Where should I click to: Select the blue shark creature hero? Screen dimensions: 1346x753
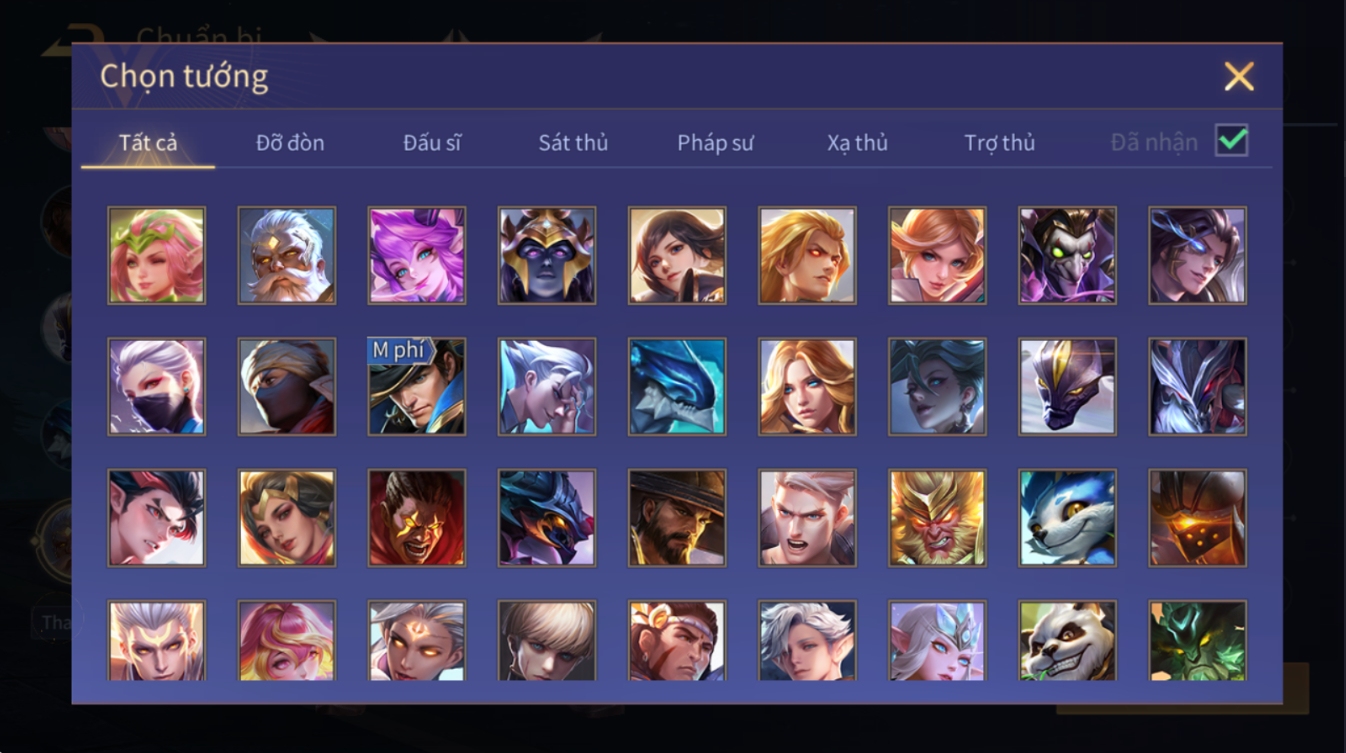677,386
